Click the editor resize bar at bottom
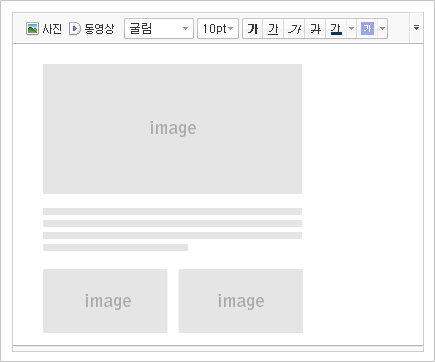Screen dimensions: 435x362 (218, 349)
